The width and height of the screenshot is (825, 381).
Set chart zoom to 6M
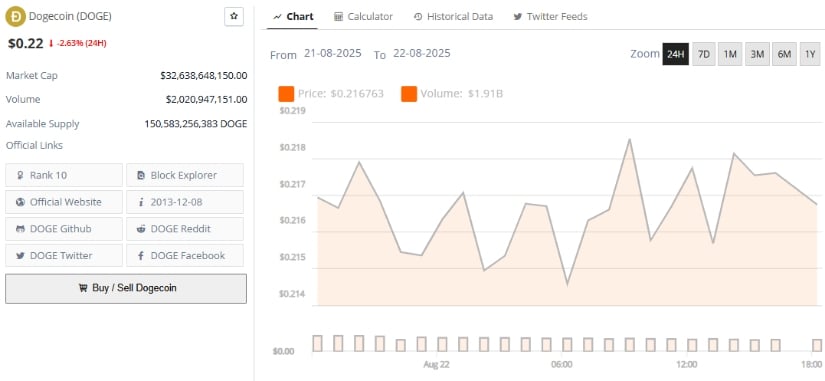[784, 54]
